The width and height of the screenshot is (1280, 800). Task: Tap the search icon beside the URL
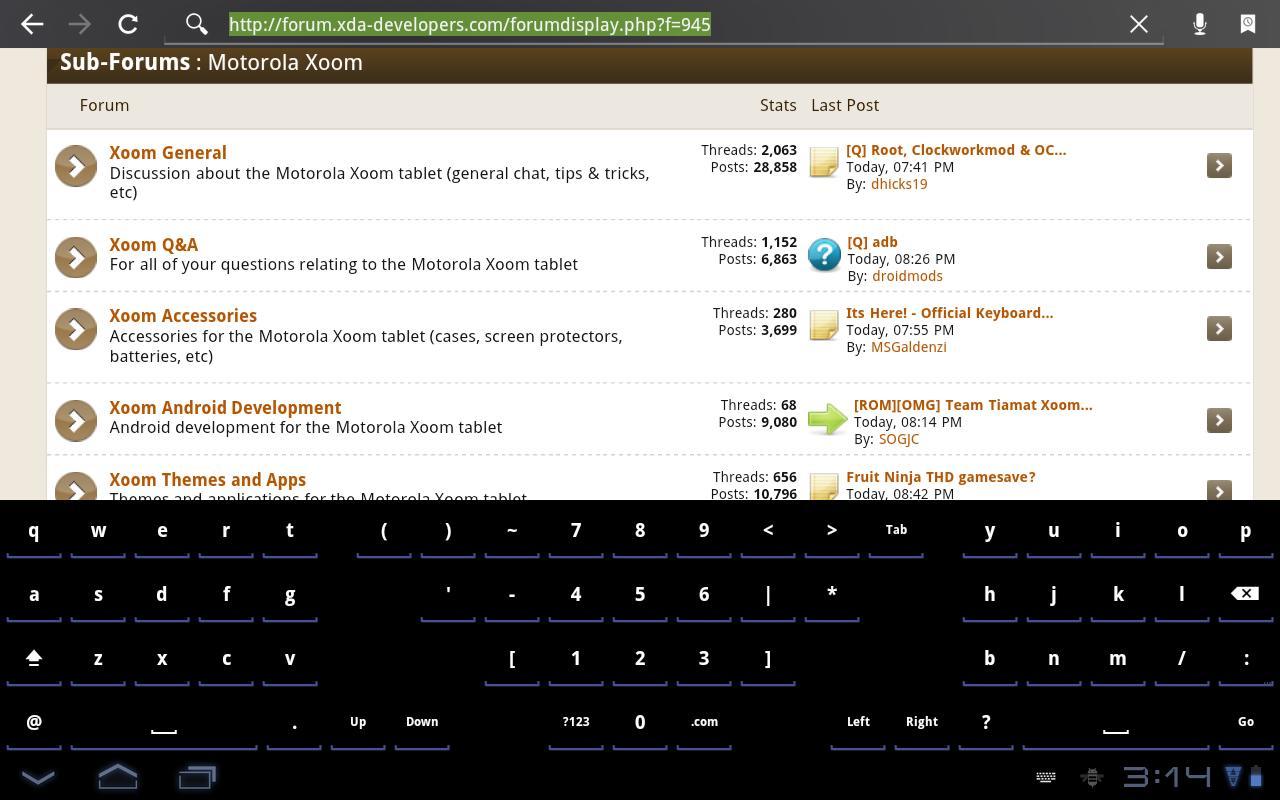coord(196,24)
